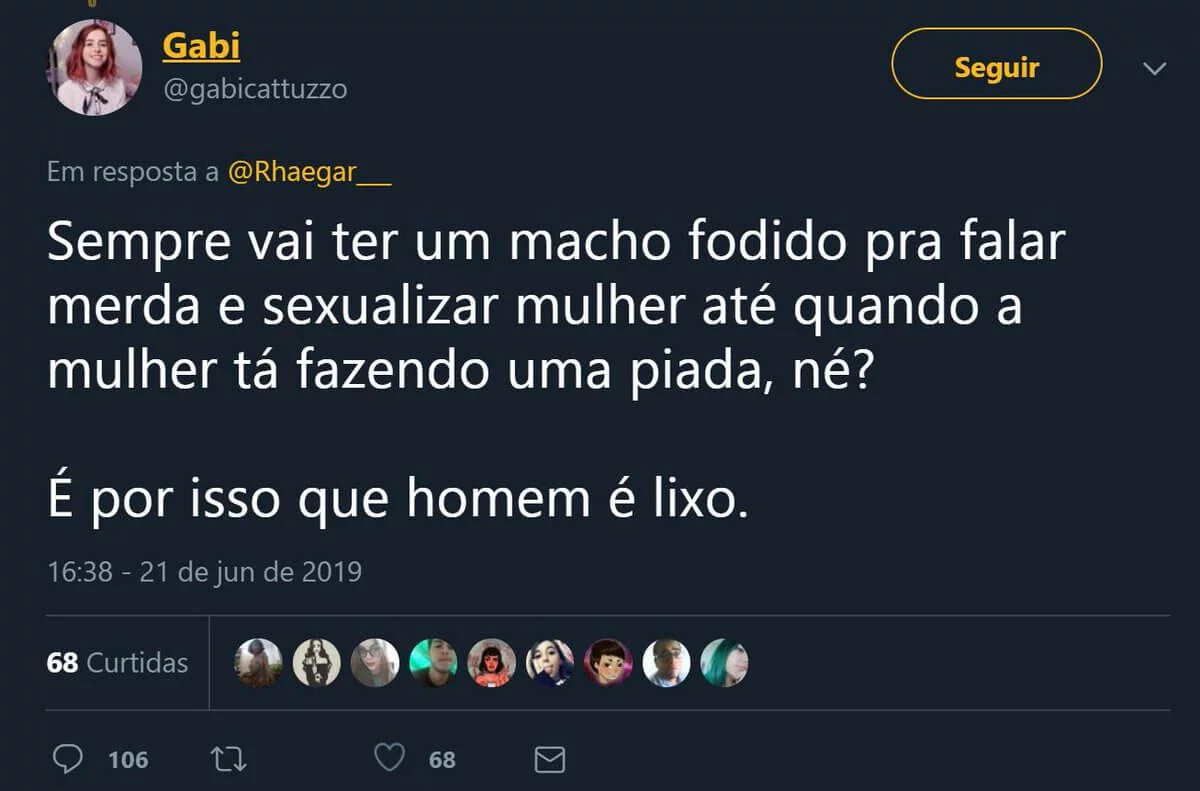Viewport: 1200px width, 791px height.
Task: Visit the @gabicattuzzo handle
Action: click(x=254, y=89)
